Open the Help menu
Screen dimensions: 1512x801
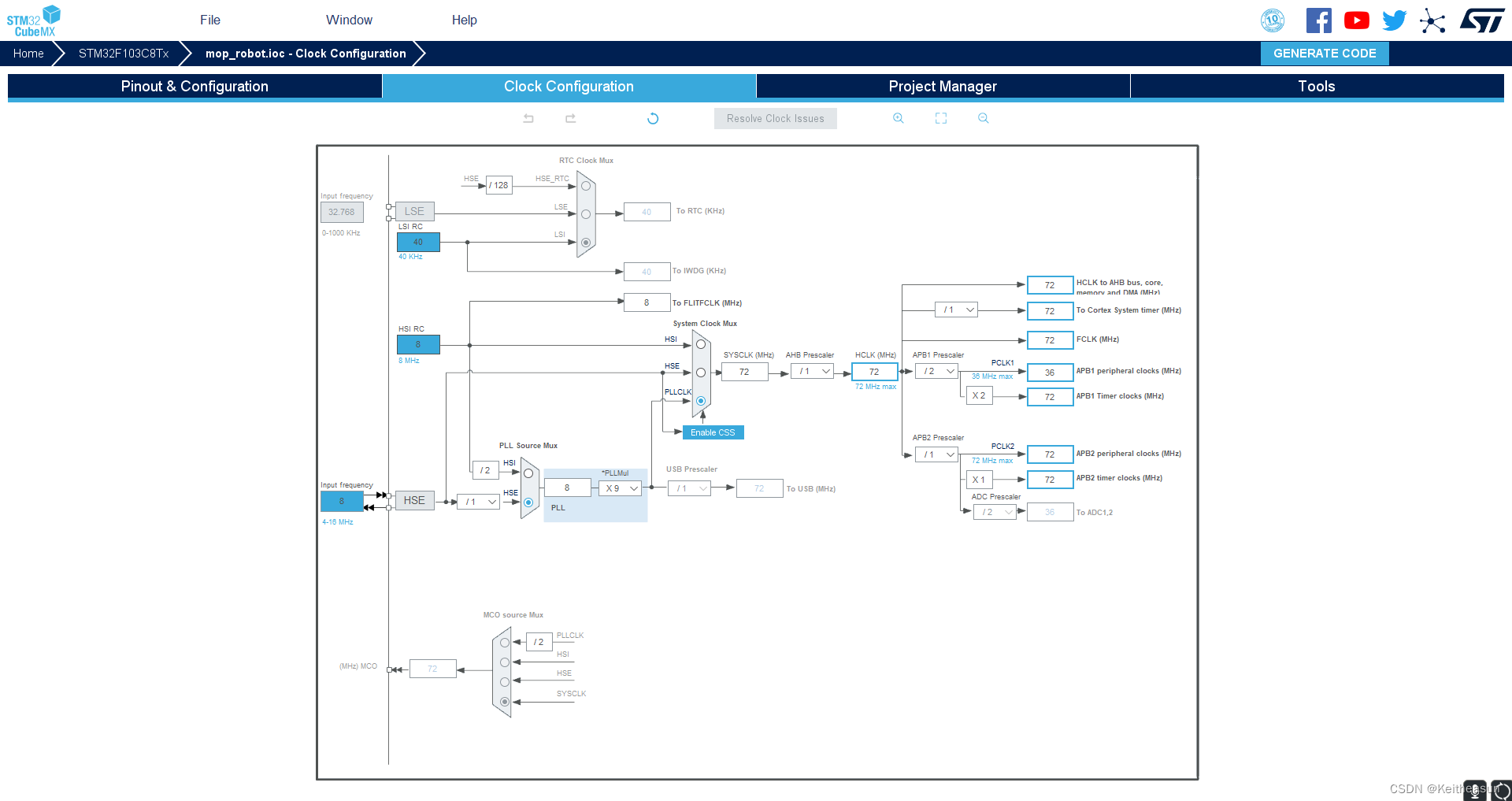465,20
